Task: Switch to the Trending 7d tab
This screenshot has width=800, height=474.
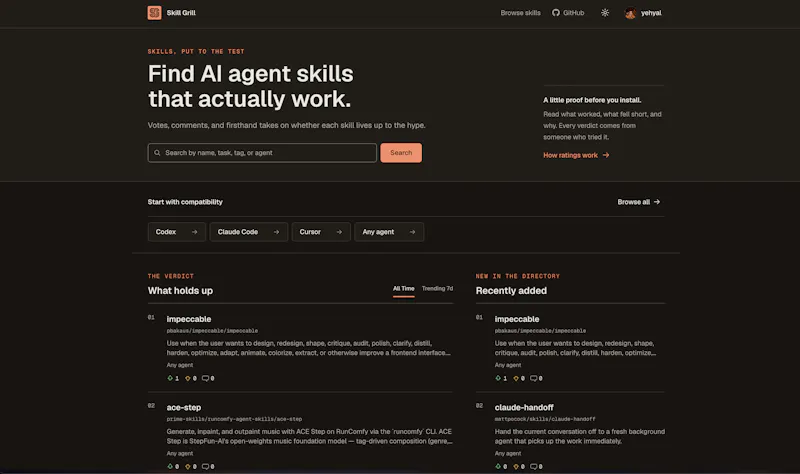Action: (437, 289)
